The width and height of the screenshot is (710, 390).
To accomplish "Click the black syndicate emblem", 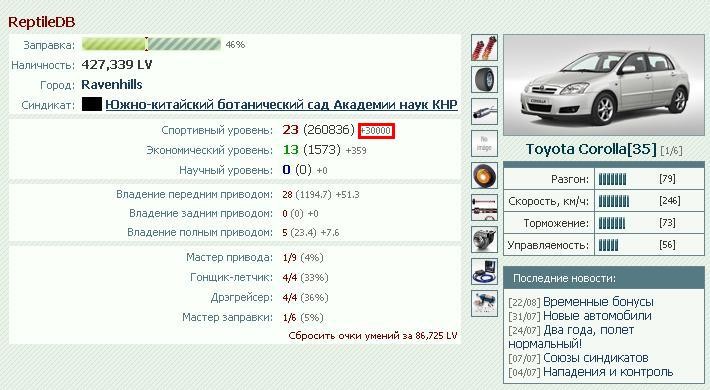I will pos(91,105).
